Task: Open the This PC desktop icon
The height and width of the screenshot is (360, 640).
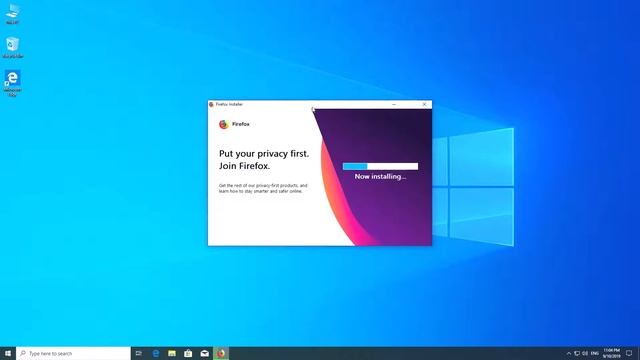Action: tap(12, 14)
